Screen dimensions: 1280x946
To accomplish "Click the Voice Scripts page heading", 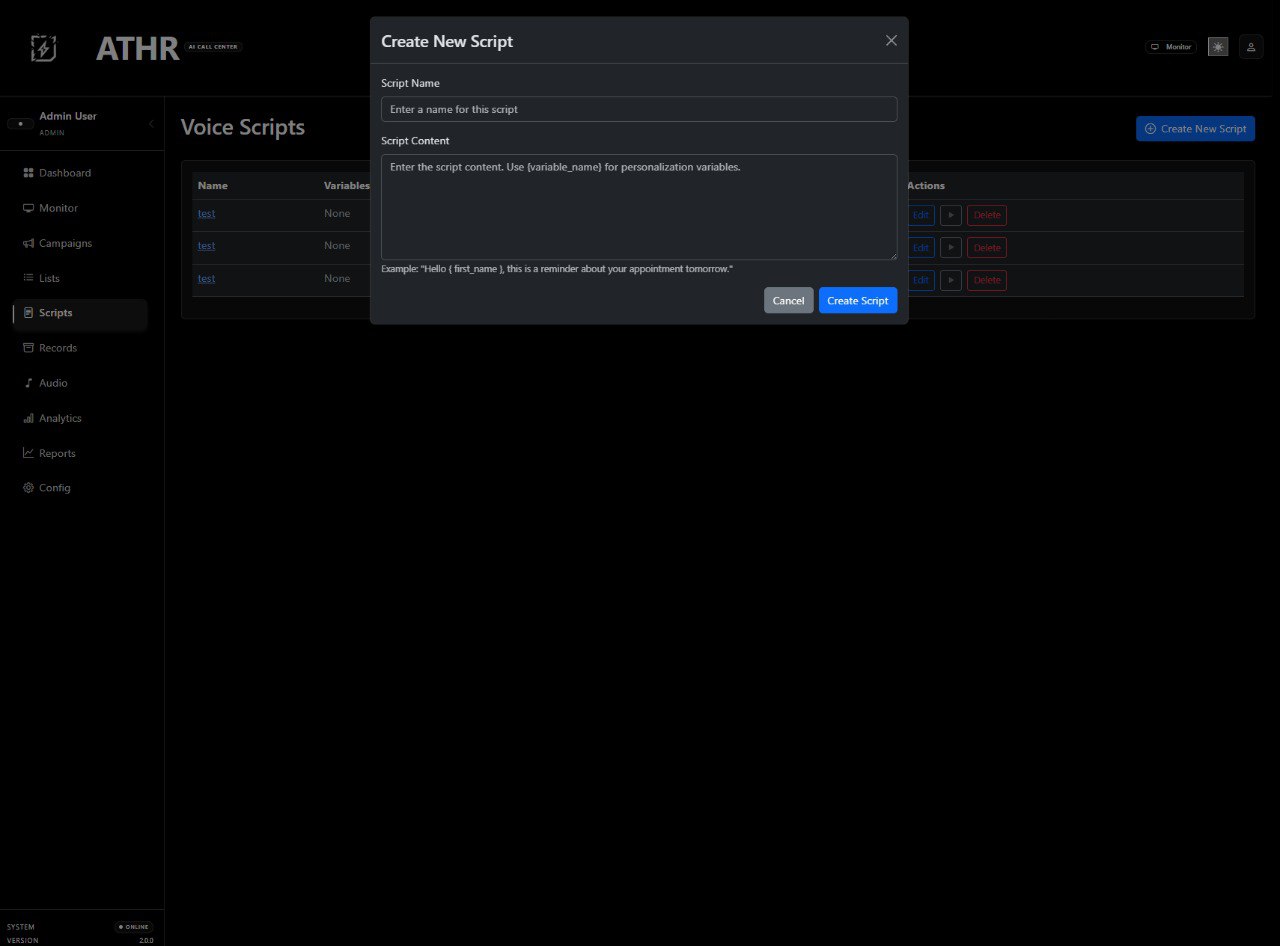I will click(x=243, y=127).
